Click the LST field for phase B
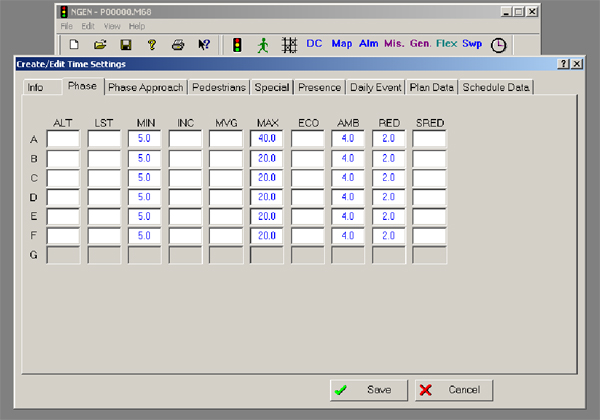This screenshot has width=600, height=420. tap(104, 158)
